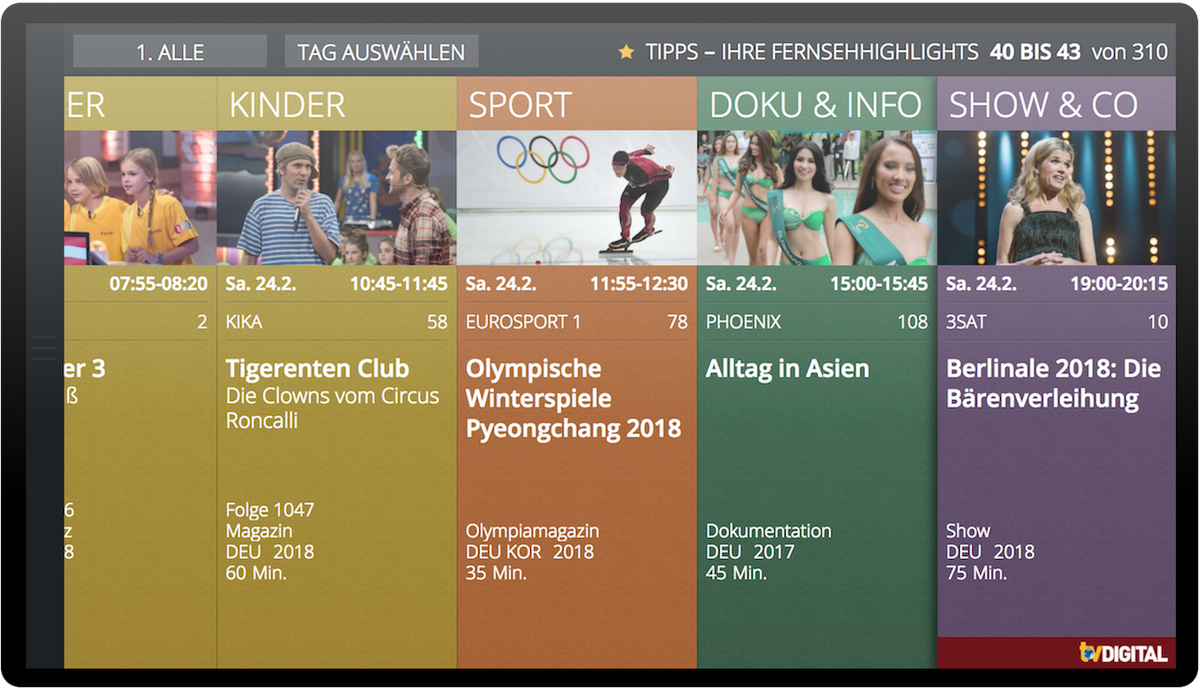Click the 3SAT channel name

point(967,322)
